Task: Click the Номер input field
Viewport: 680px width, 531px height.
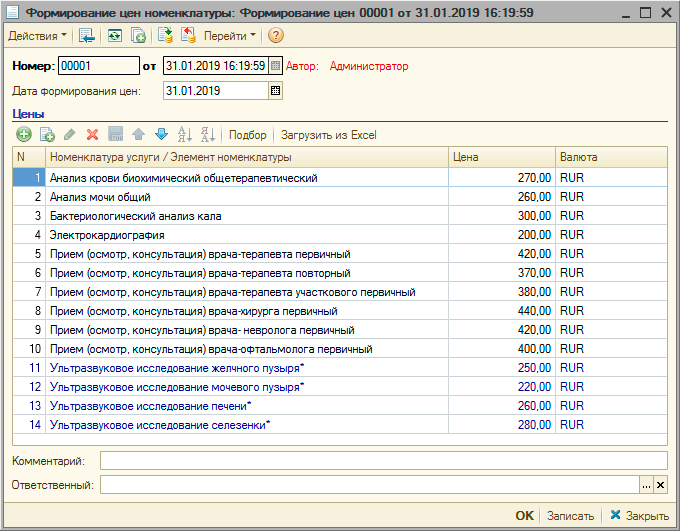Action: pos(98,66)
